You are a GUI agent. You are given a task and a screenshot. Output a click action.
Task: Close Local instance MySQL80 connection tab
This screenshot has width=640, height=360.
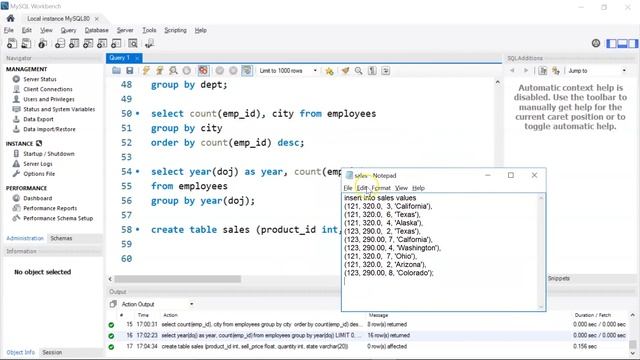point(97,19)
